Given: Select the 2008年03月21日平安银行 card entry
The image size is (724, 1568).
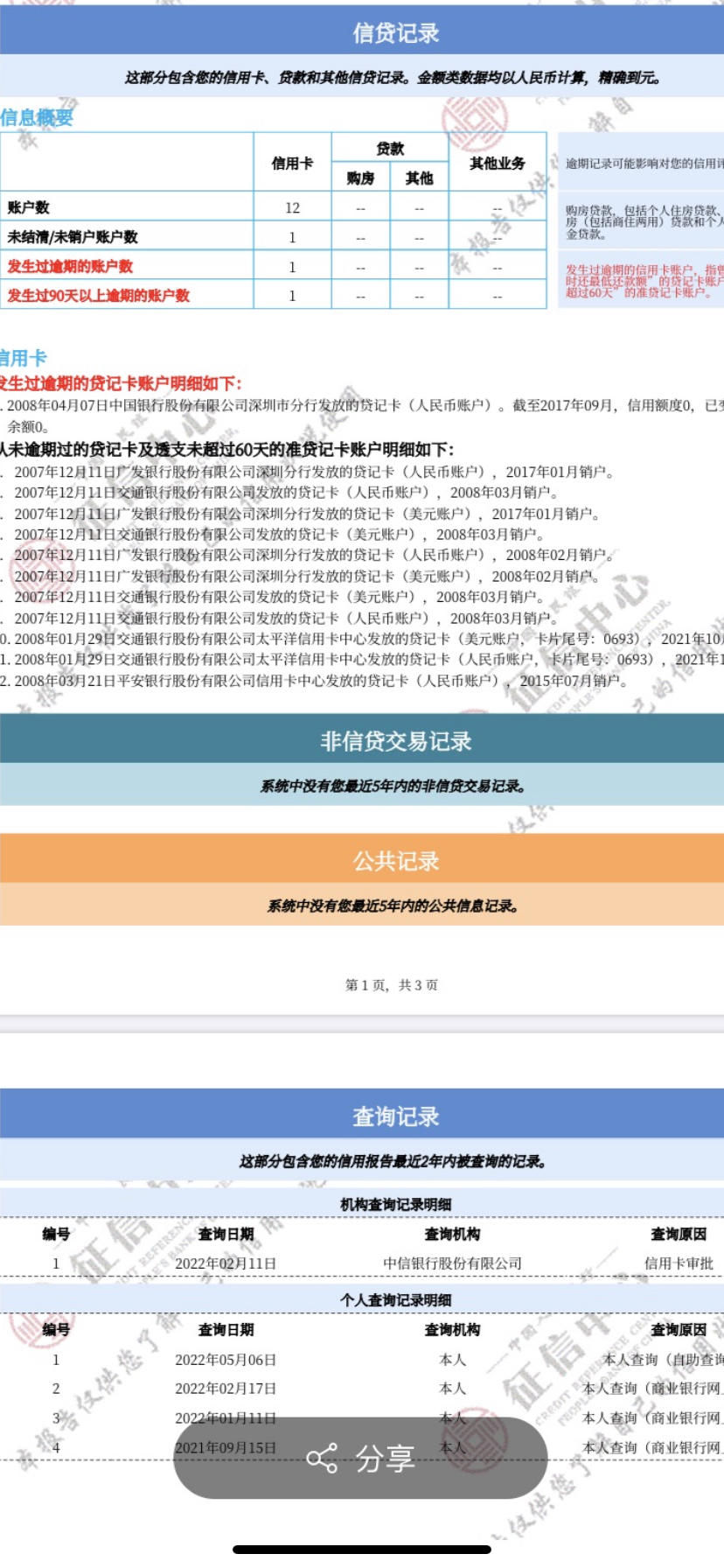Looking at the screenshot, I should click(315, 681).
